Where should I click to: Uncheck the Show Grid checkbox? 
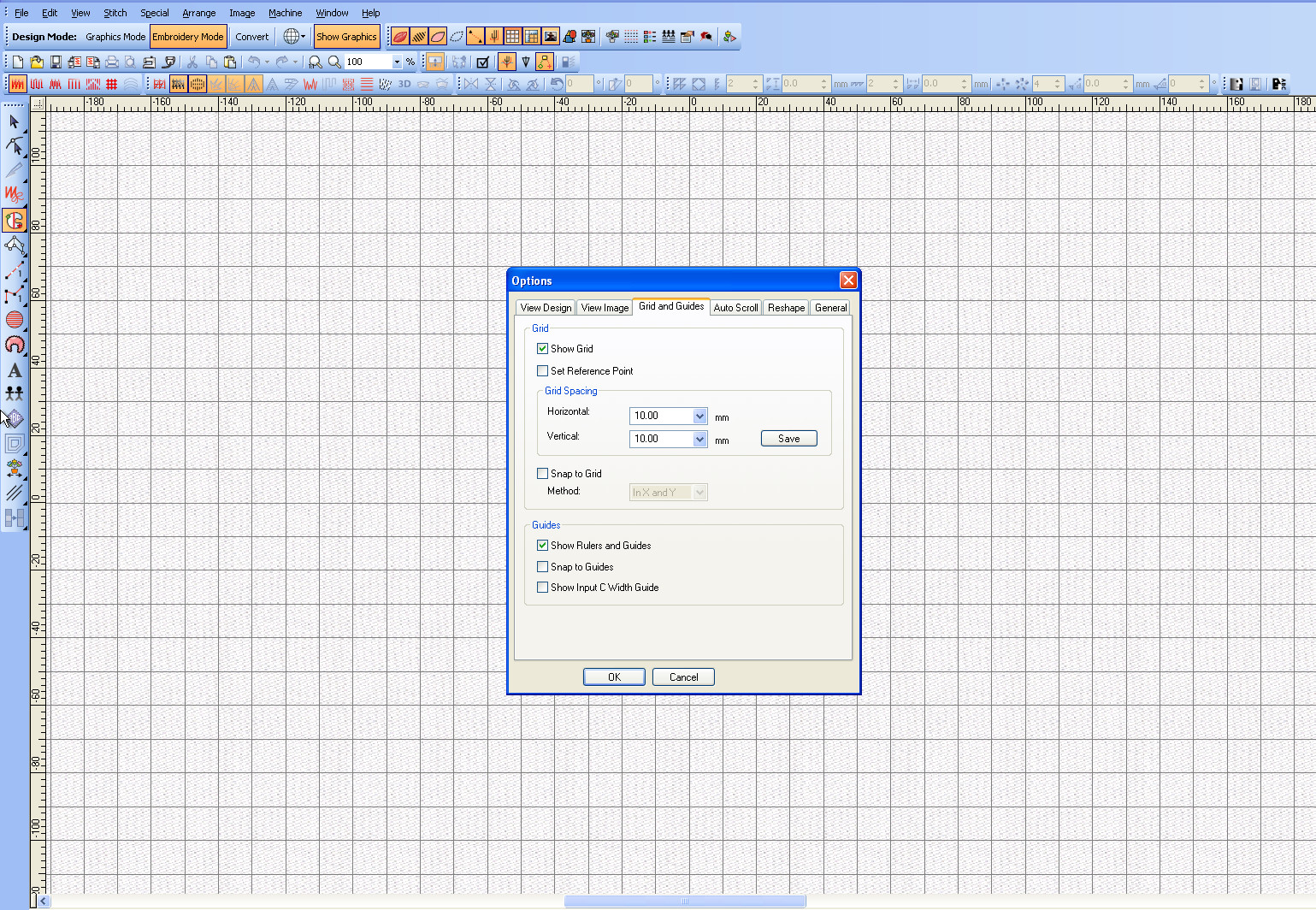tap(542, 349)
